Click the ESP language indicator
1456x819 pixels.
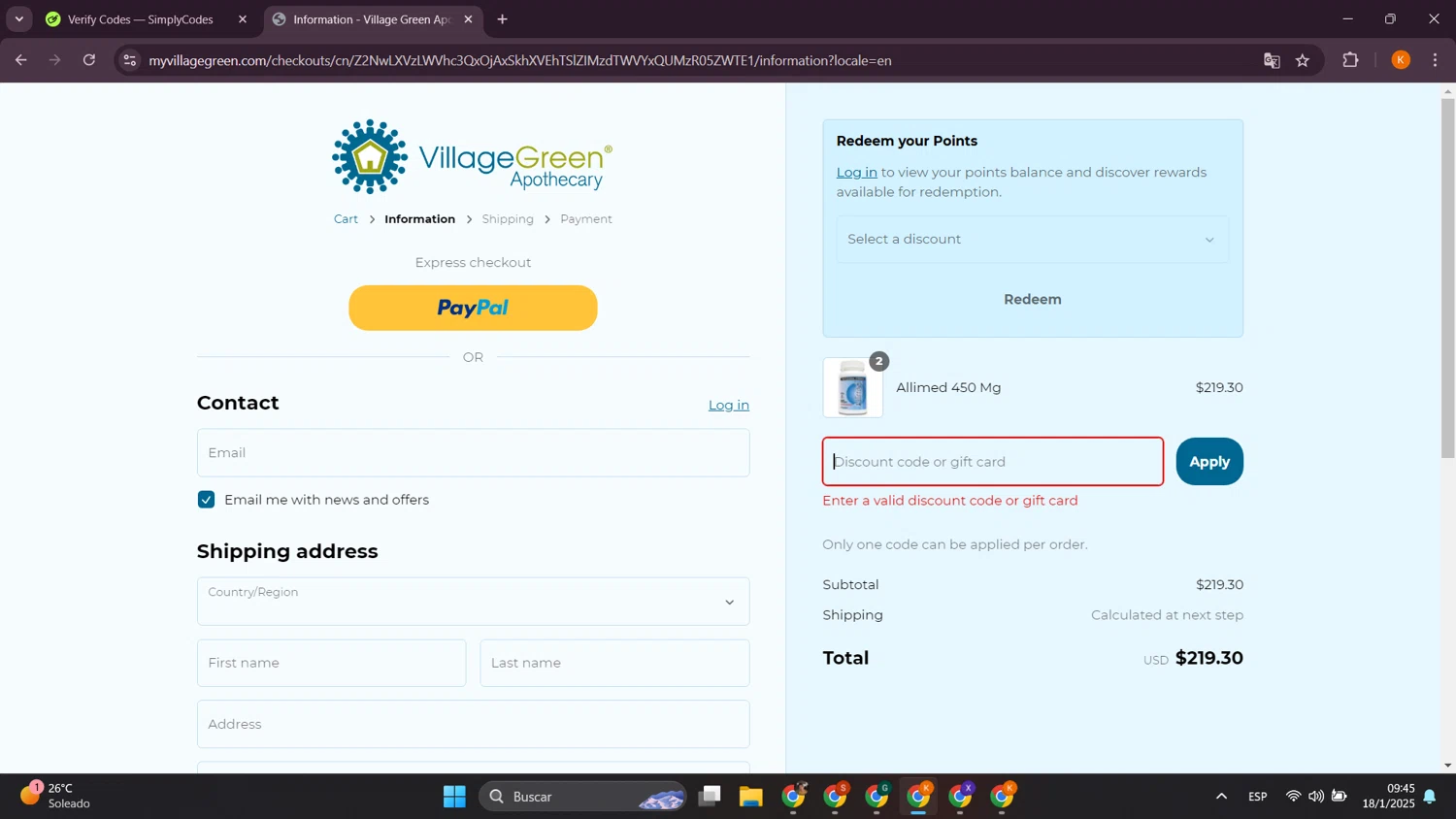1258,797
